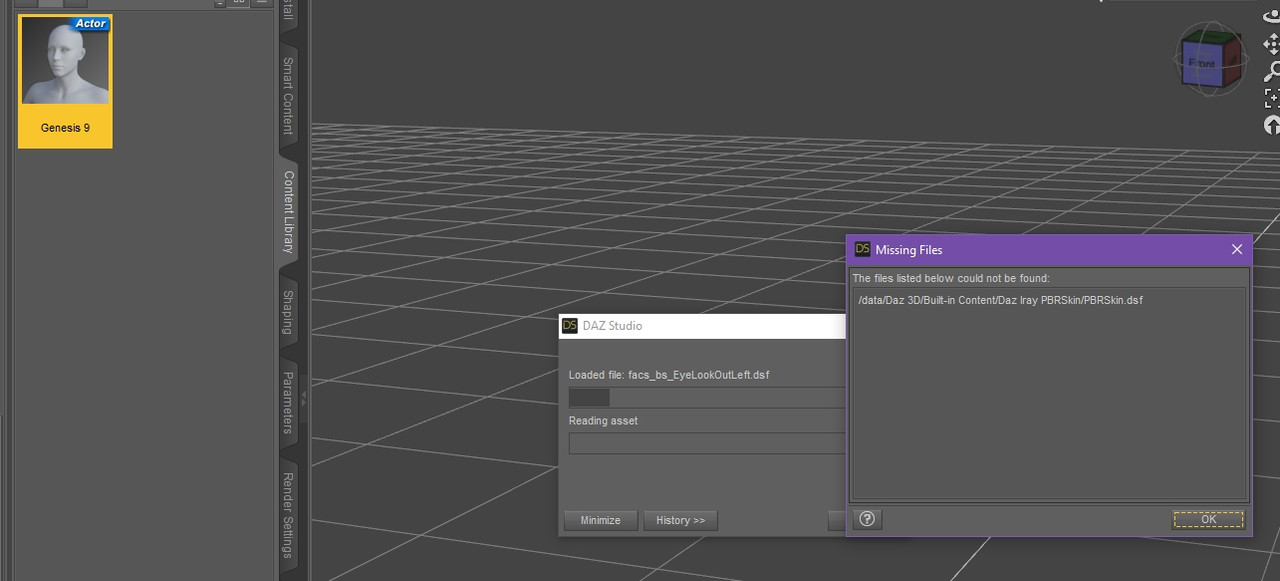The width and height of the screenshot is (1280, 581).
Task: Click the file loading progress bar
Action: click(x=707, y=398)
